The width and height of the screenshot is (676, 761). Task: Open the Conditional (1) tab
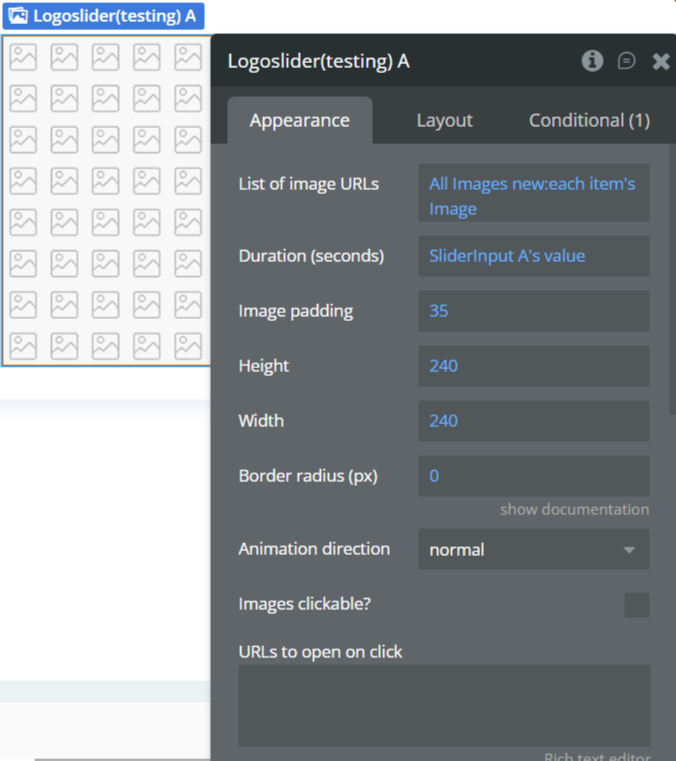click(x=589, y=120)
